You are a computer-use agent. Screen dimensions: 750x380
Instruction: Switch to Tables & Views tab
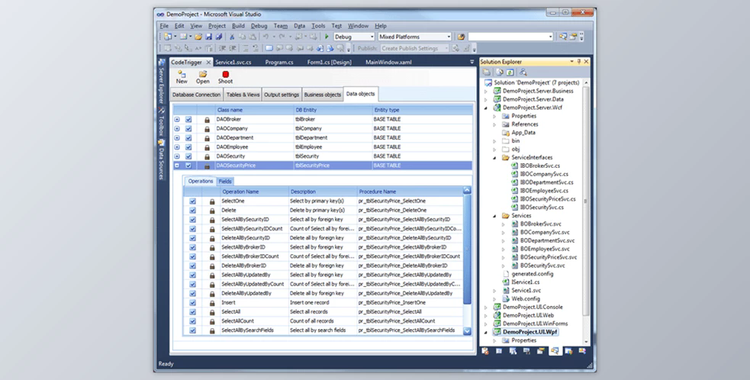tap(243, 95)
